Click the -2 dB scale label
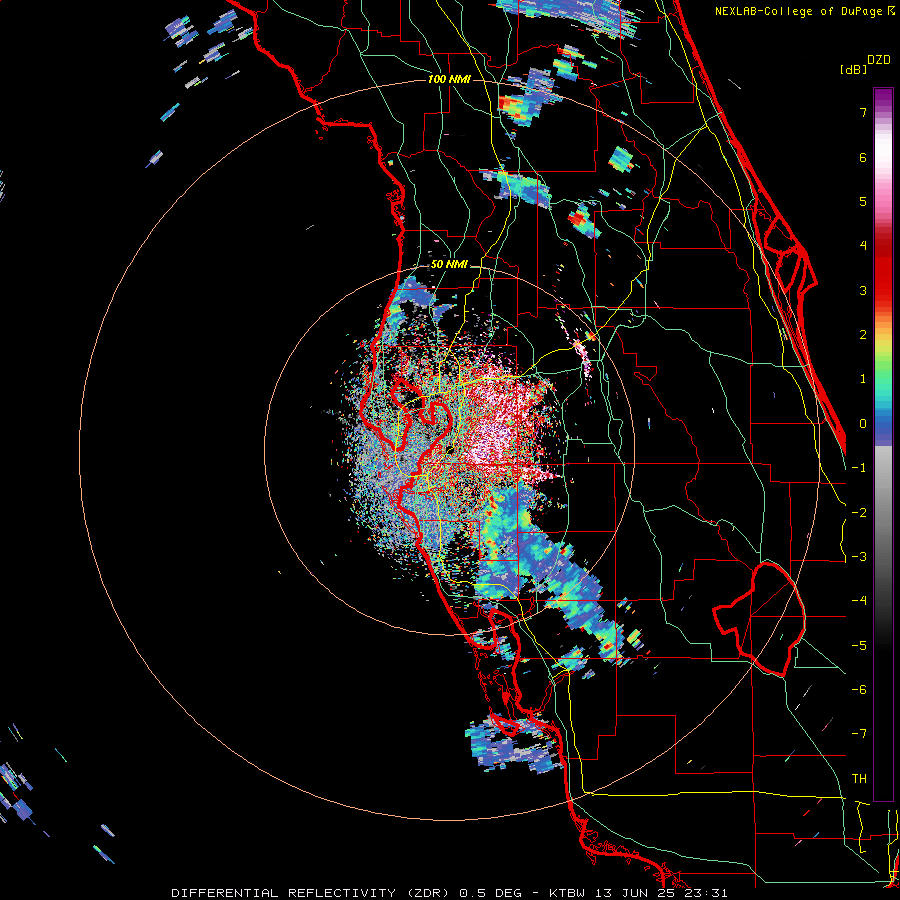Screen dimensions: 900x900 [x=859, y=513]
